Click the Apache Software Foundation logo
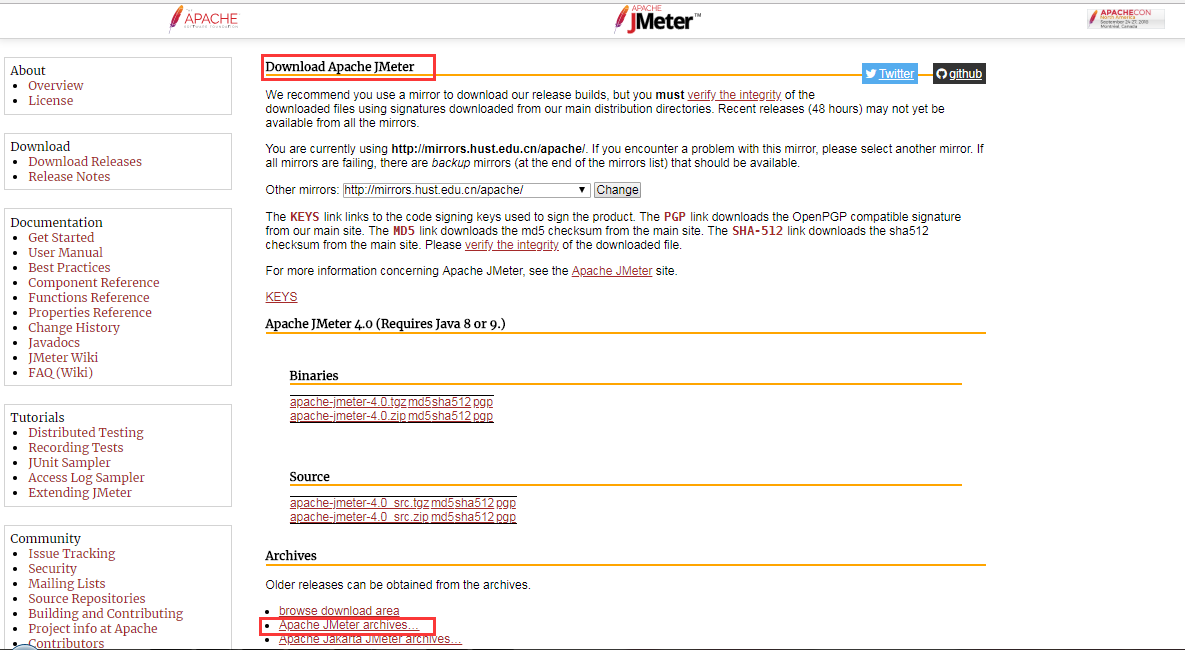The image size is (1185, 650). (204, 20)
